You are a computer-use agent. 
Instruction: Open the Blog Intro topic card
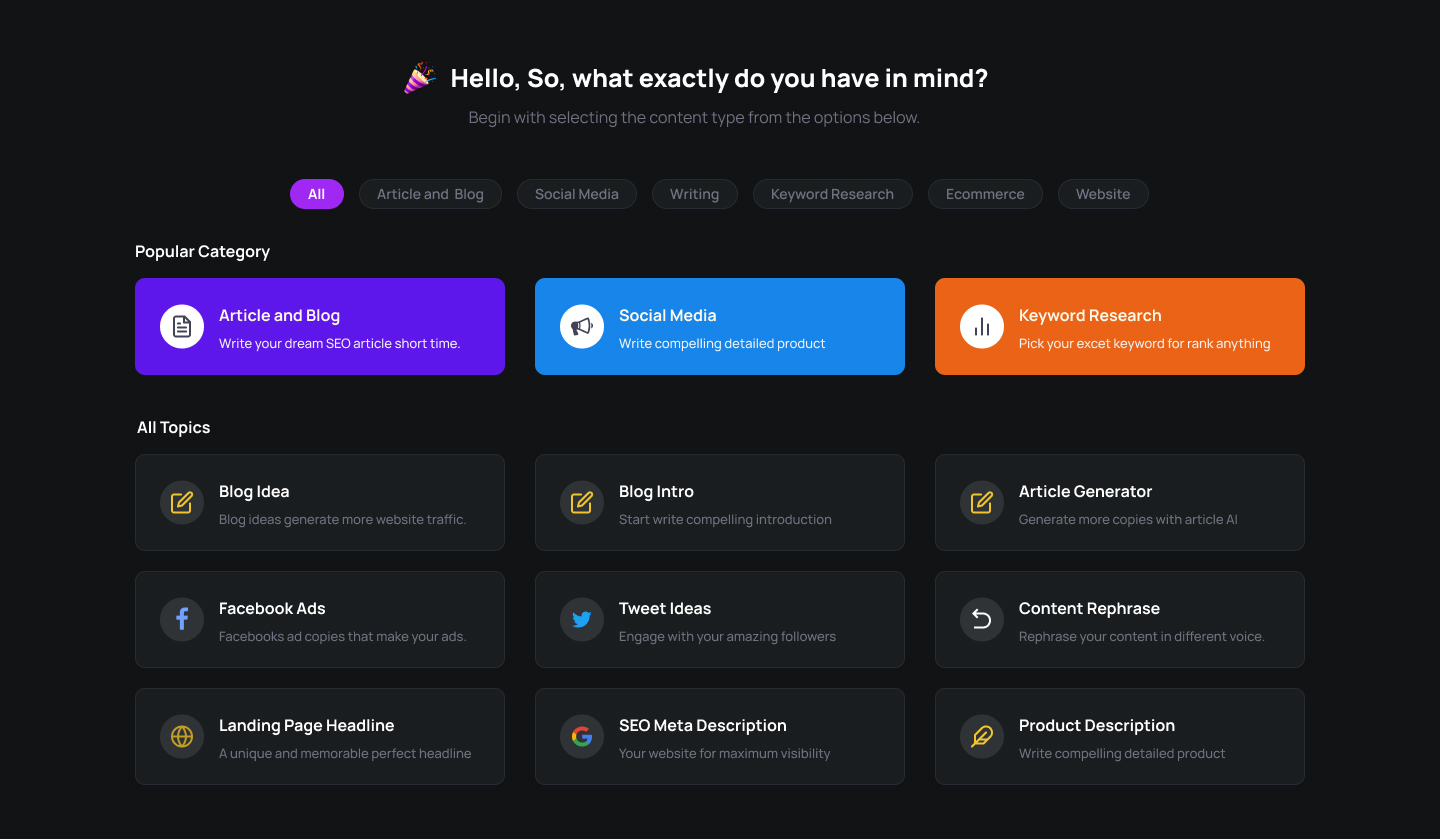coord(719,503)
